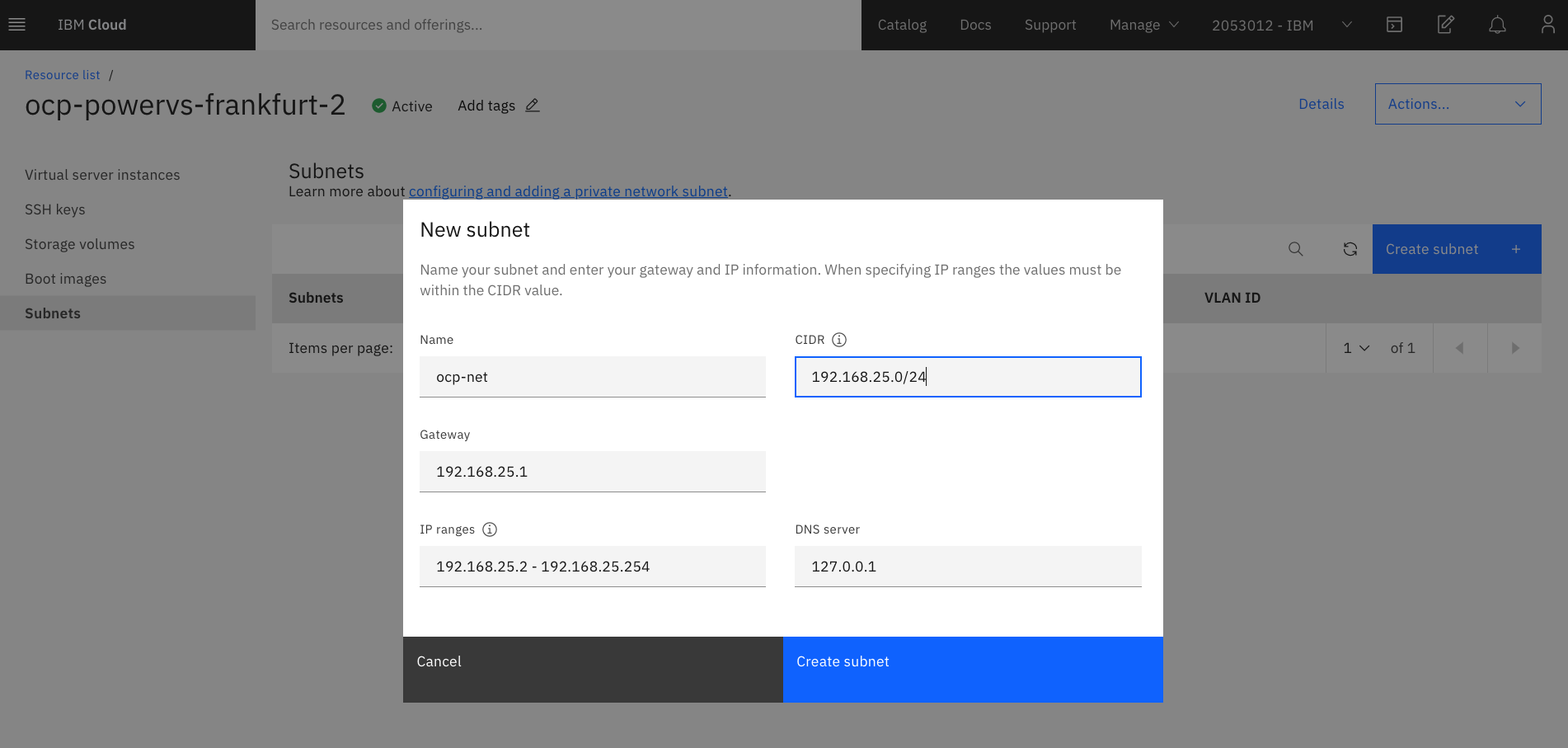1568x748 pixels.
Task: Open Docs in the header
Action: (975, 25)
